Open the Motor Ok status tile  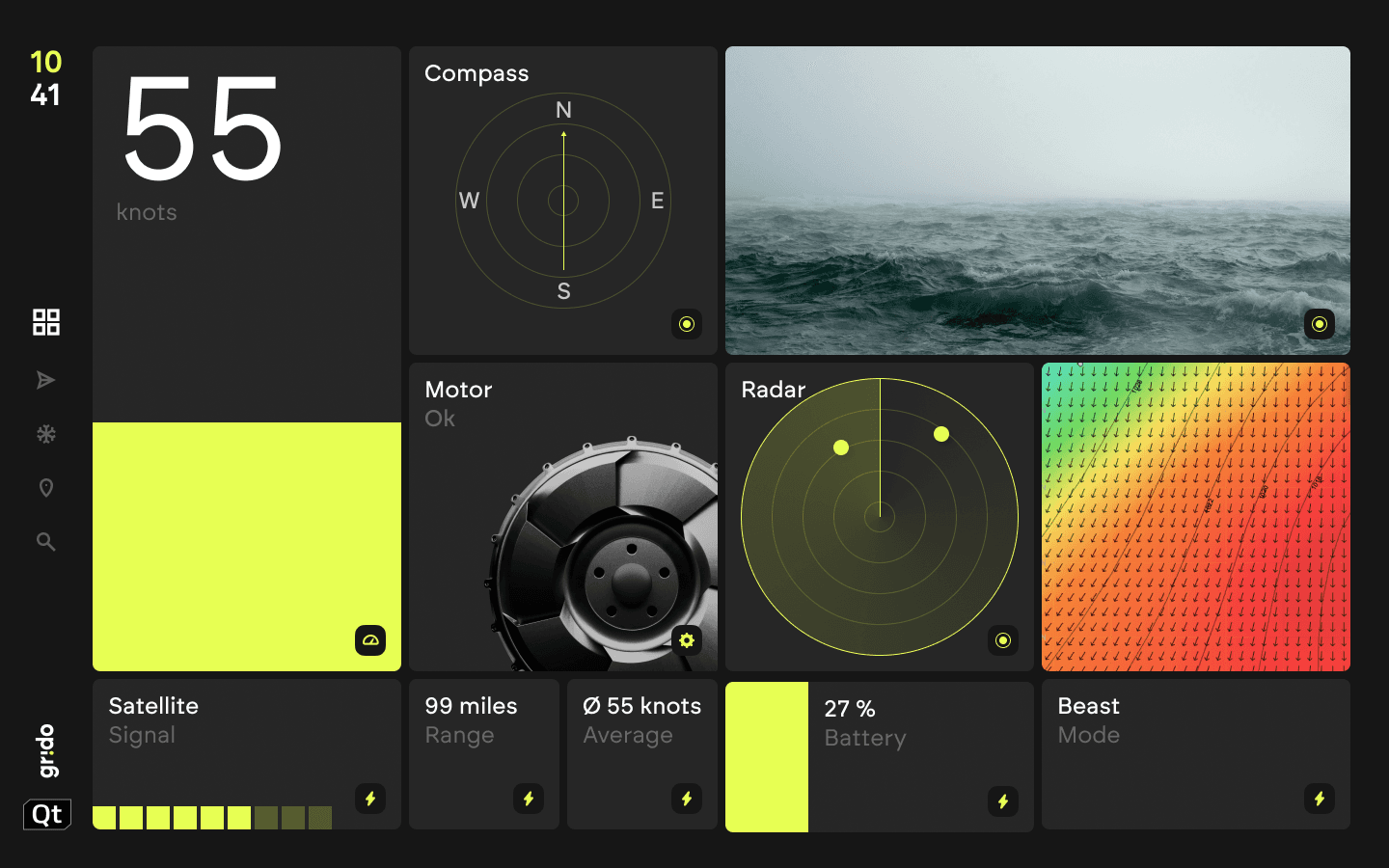click(x=563, y=517)
